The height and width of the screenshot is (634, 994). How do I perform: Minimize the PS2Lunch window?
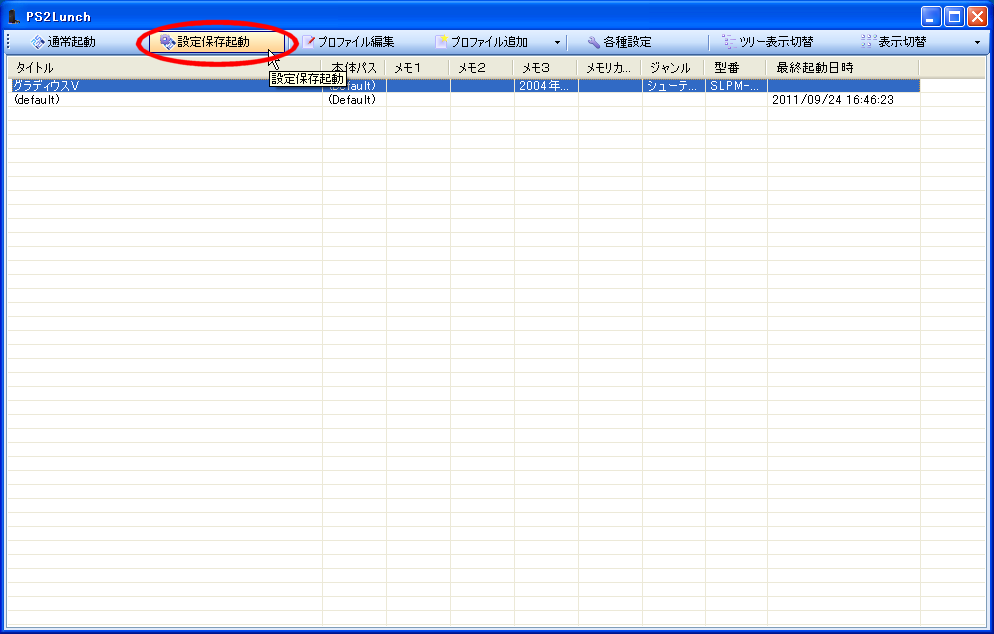pos(931,16)
